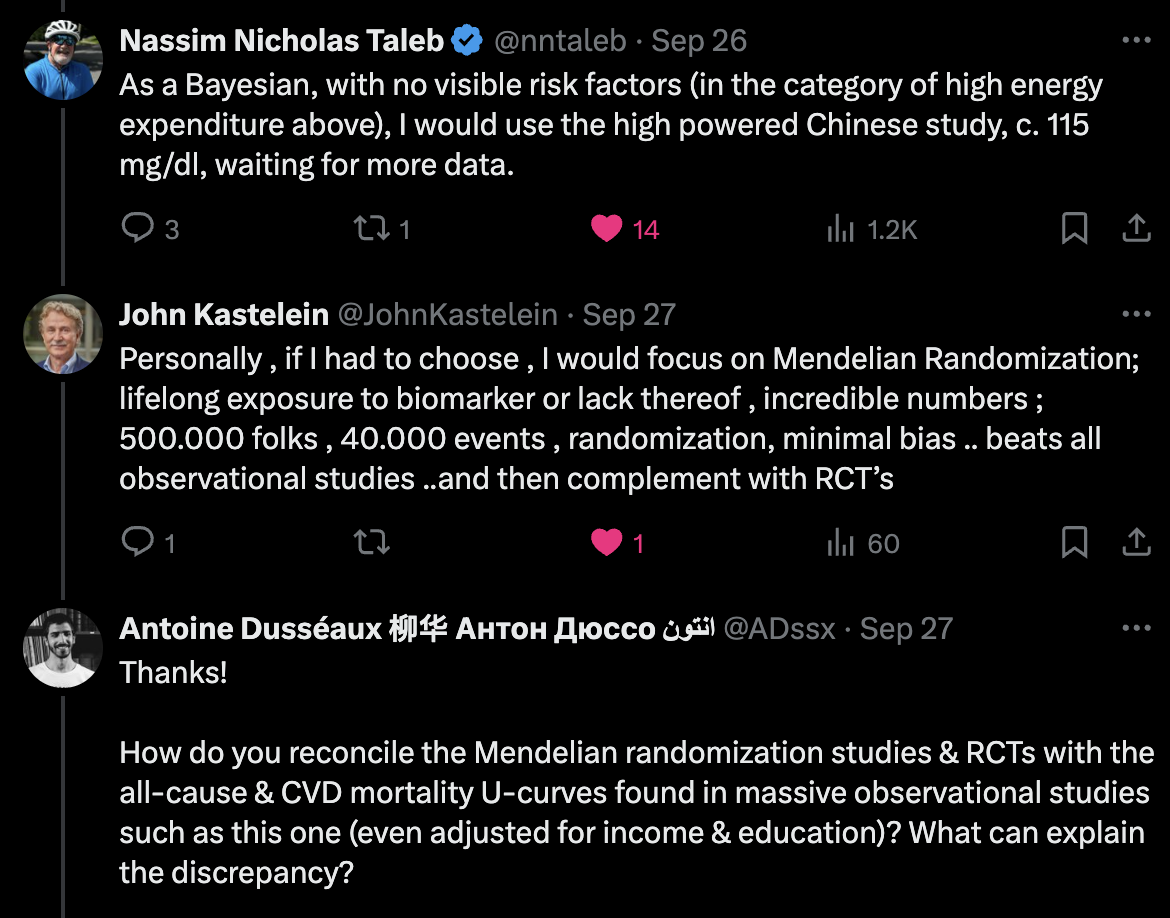Click Antoine Dusséaux's profile avatar
Viewport: 1170px width, 918px height.
[x=63, y=648]
